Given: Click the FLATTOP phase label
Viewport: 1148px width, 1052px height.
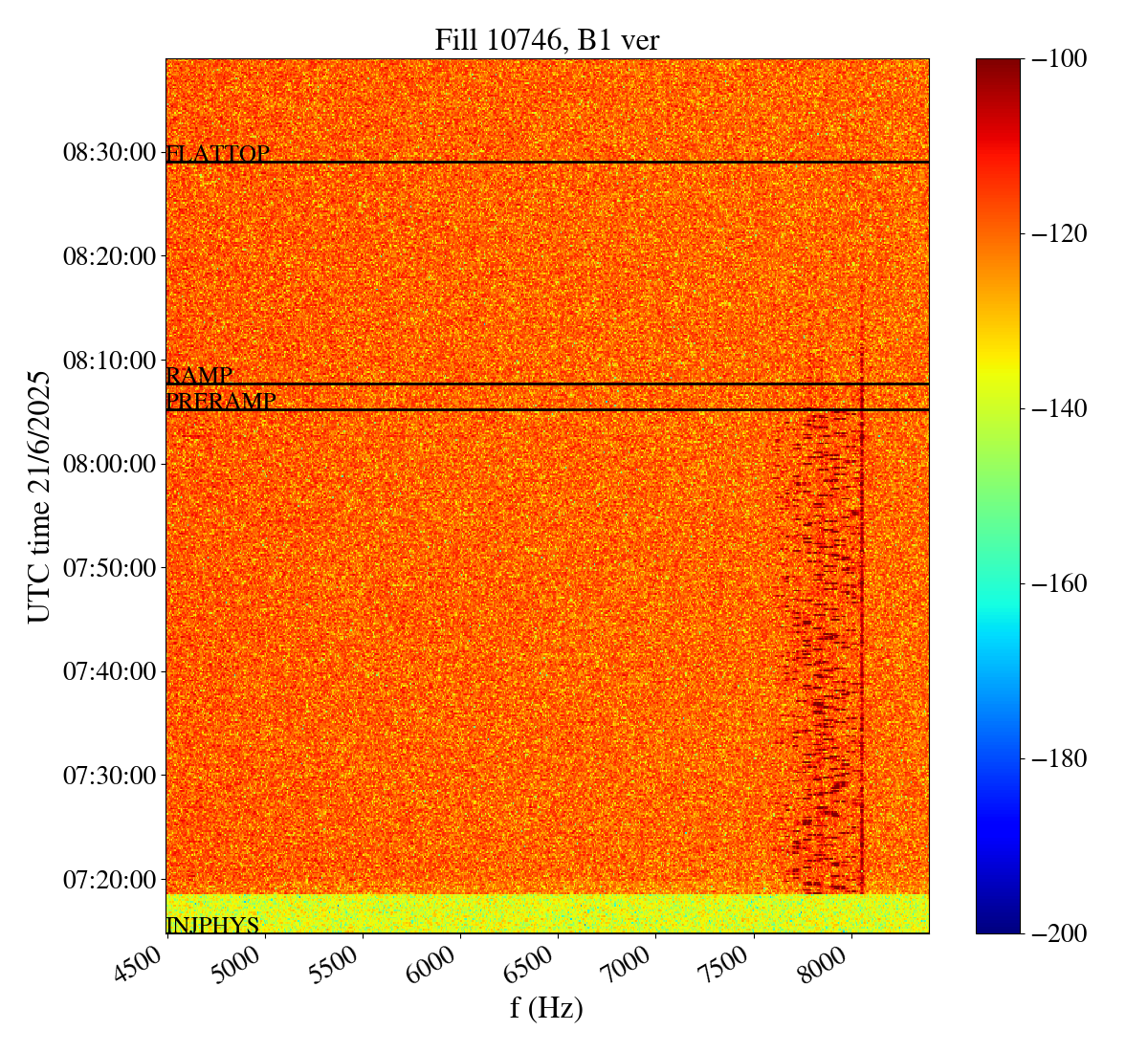Looking at the screenshot, I should point(218,153).
